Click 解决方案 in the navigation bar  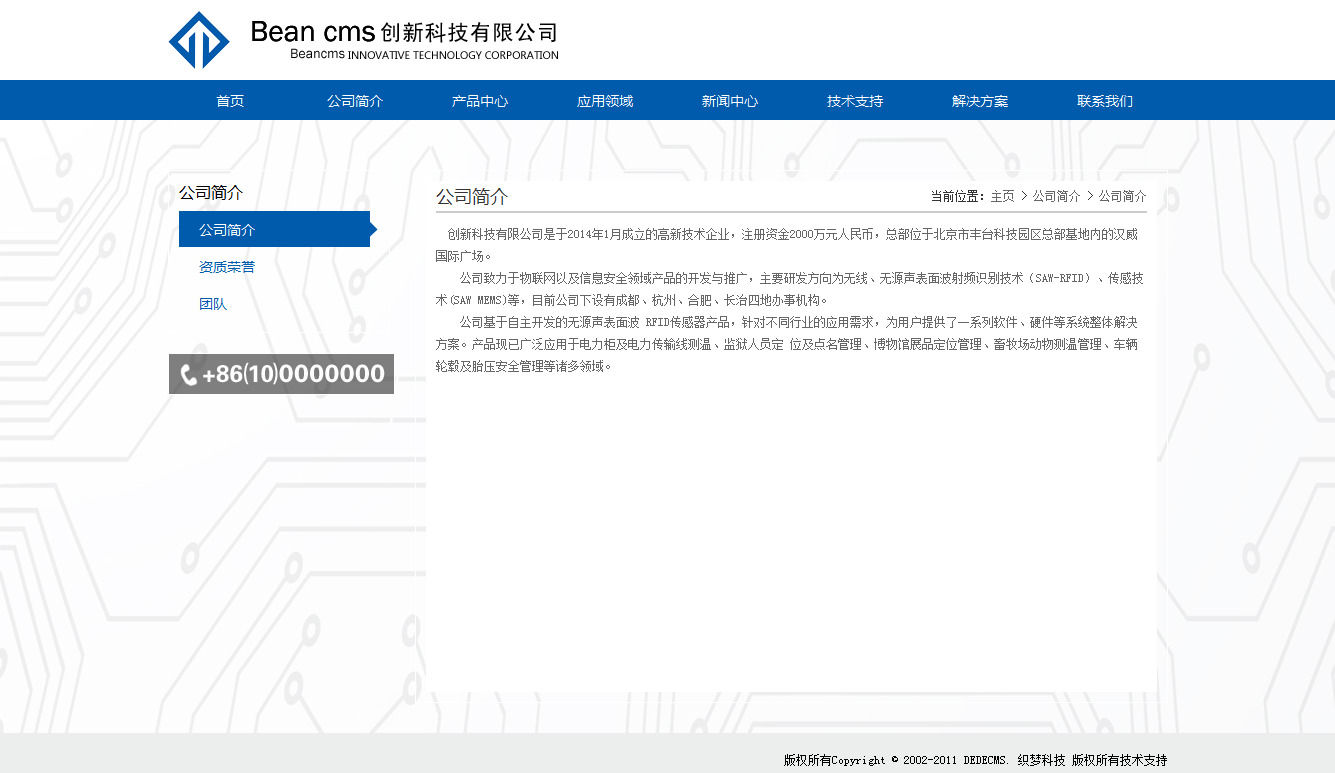(x=980, y=101)
